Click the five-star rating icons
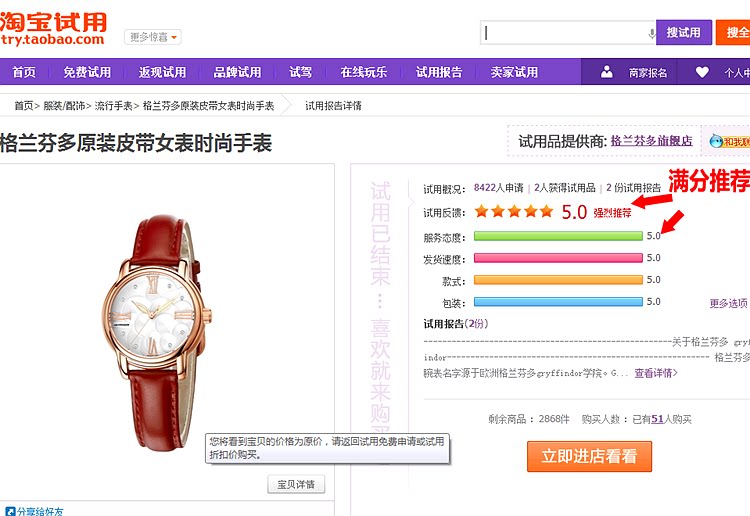750x516 pixels. [514, 211]
